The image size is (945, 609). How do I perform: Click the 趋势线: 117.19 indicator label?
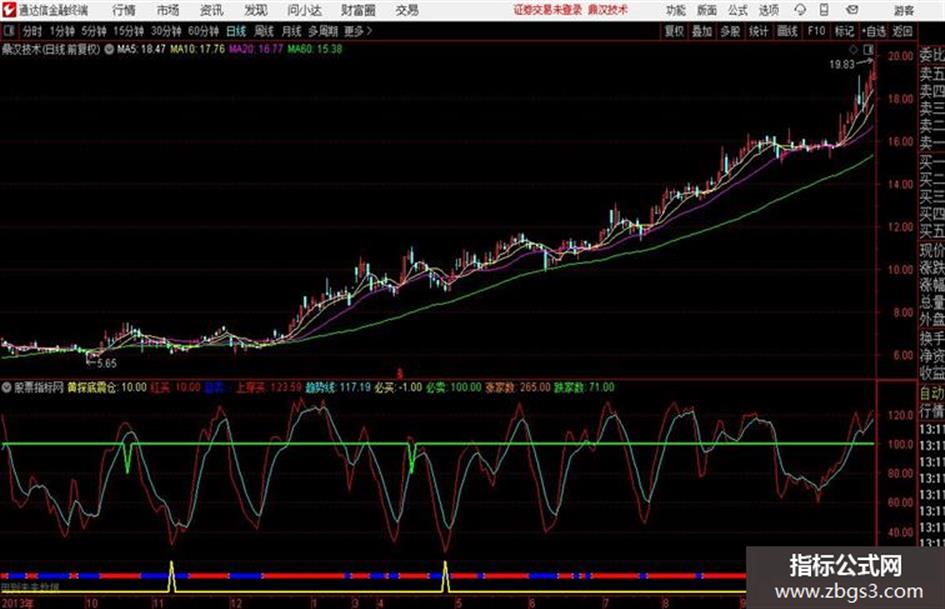(x=338, y=388)
